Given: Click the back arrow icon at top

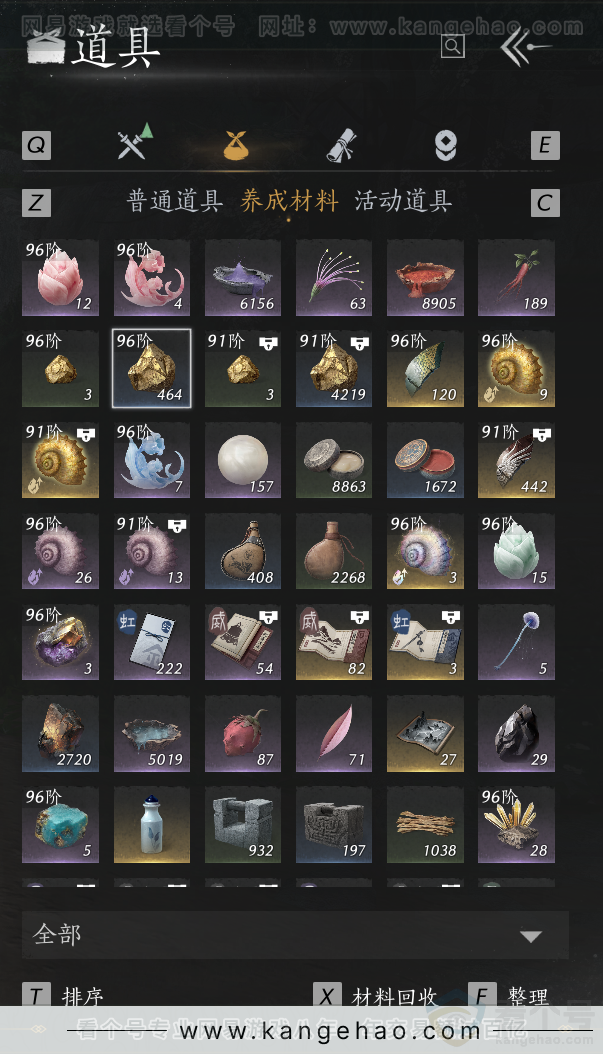Looking at the screenshot, I should pos(525,46).
